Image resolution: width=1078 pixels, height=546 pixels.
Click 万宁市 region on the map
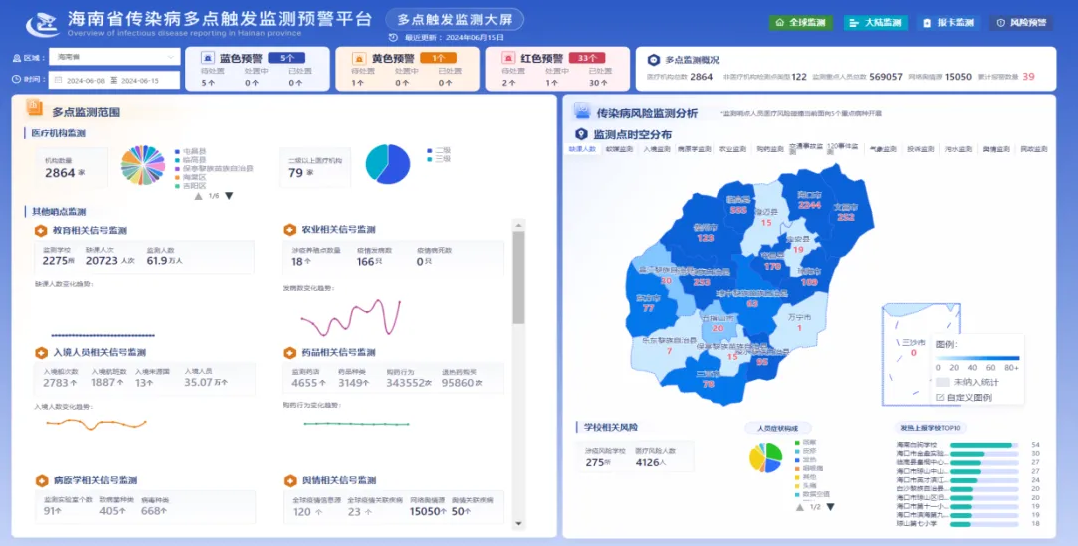[x=800, y=322]
